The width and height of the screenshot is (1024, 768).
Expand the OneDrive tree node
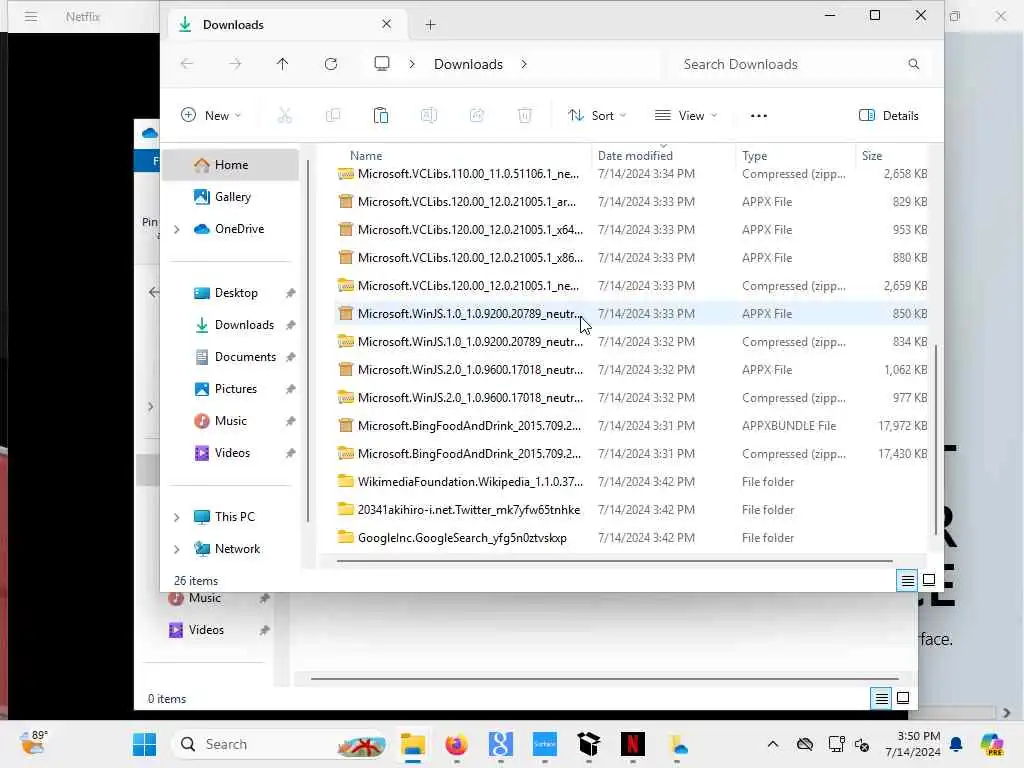pyautogui.click(x=176, y=229)
